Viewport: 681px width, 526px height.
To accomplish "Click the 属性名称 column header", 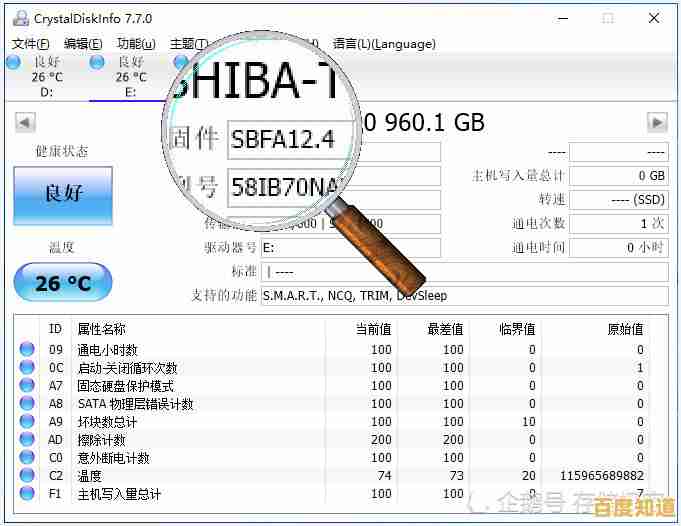I will click(x=102, y=329).
